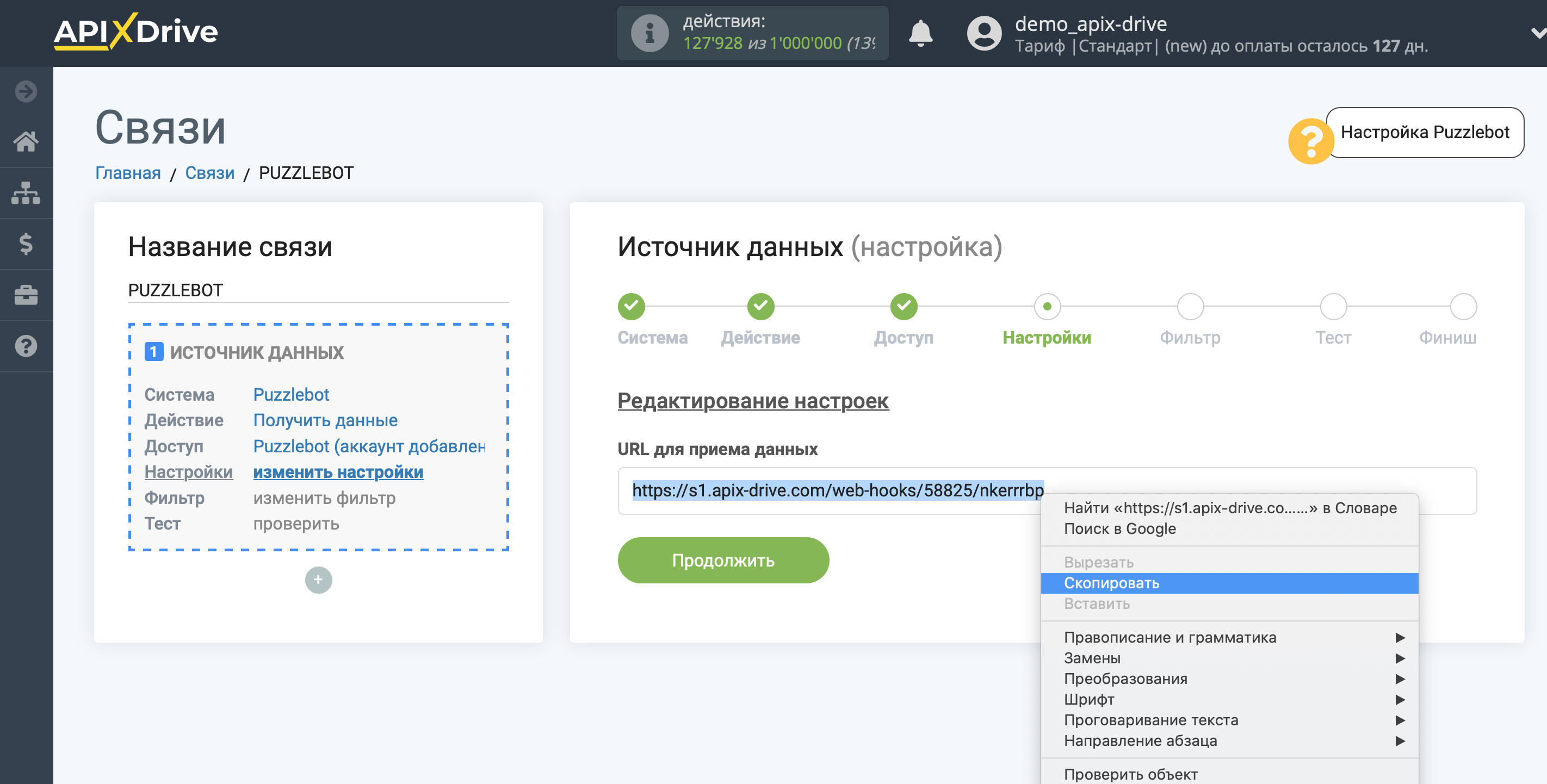The width and height of the screenshot is (1547, 784).
Task: Expand the sidebar with the arrow icon
Action: [26, 91]
